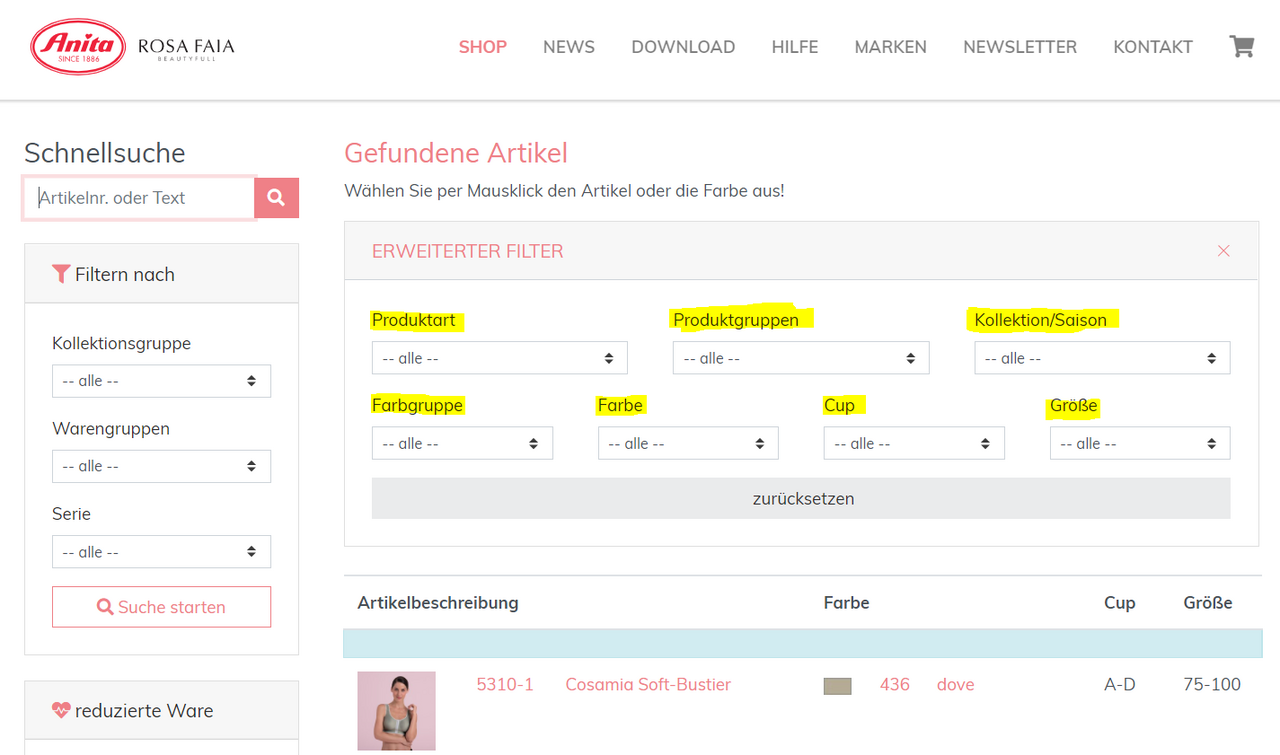
Task: Open the Serie dropdown
Action: (x=161, y=552)
